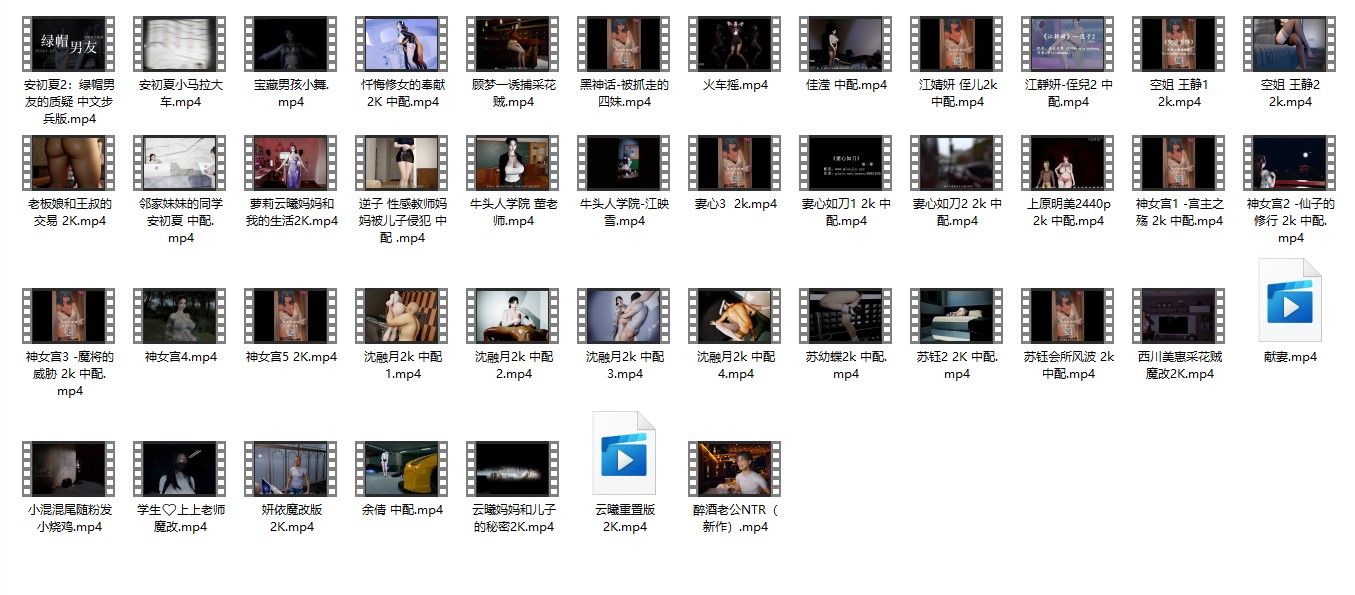Viewport: 1355px width, 595px height.
Task: Select the 神女宫4.mp4 file icon
Action: point(180,316)
